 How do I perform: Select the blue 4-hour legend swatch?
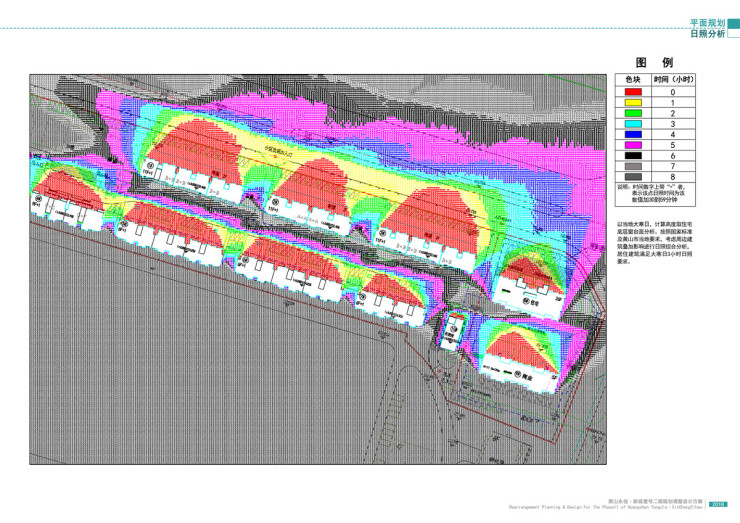632,135
